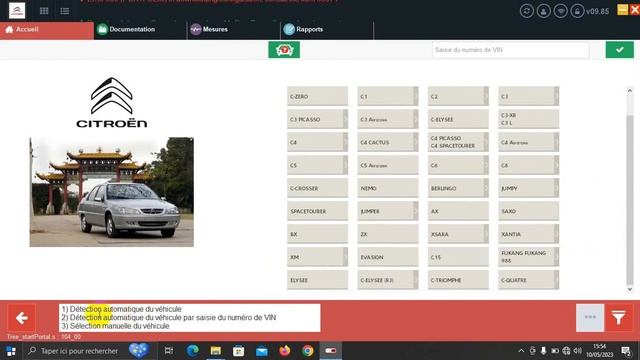
Task: Open the network icon in system tray
Action: pyautogui.click(x=566, y=351)
